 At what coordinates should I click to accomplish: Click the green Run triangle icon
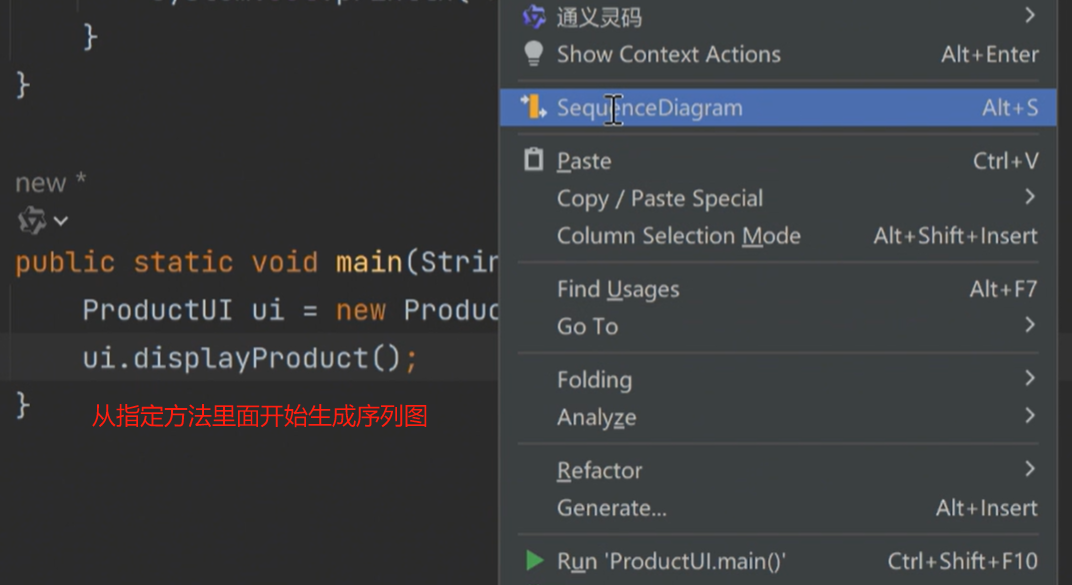pyautogui.click(x=535, y=561)
